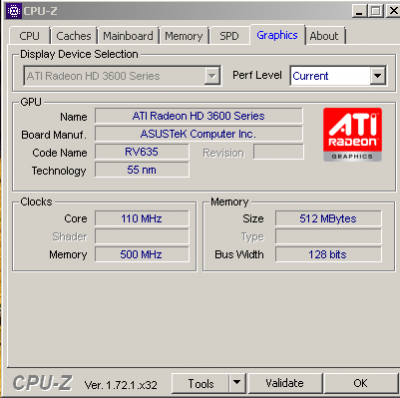Maximize the CPU-Z window

tap(376, 11)
